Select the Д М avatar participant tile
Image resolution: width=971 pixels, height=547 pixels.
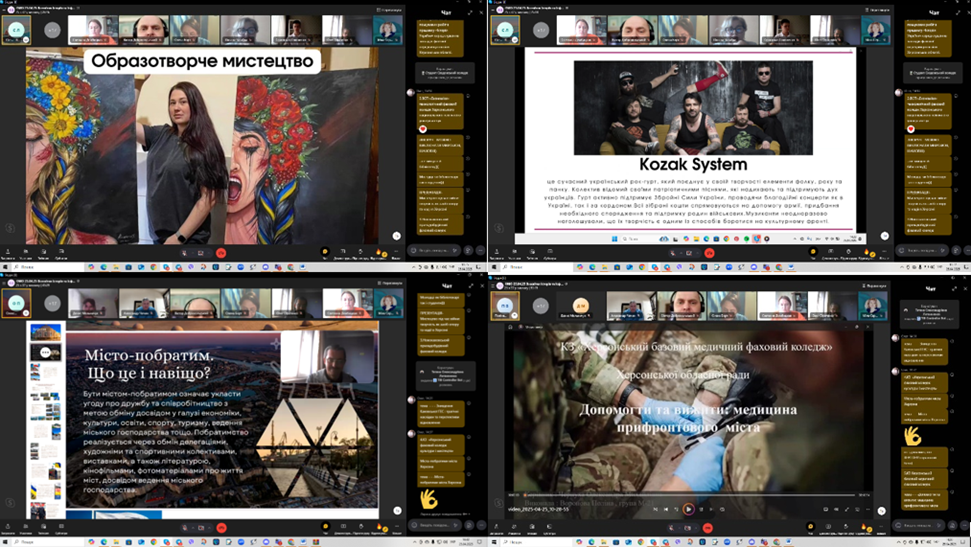pyautogui.click(x=580, y=305)
